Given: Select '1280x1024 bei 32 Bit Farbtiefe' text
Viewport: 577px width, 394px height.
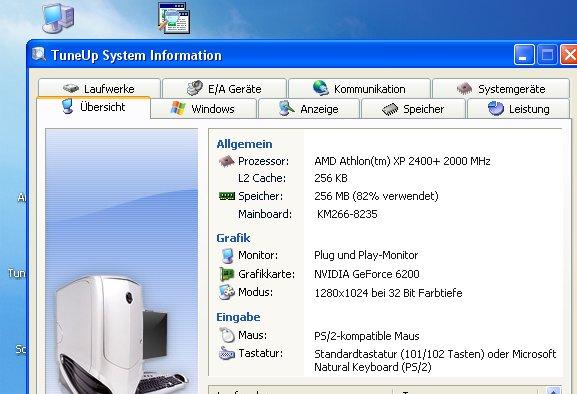Looking at the screenshot, I should coord(388,293).
